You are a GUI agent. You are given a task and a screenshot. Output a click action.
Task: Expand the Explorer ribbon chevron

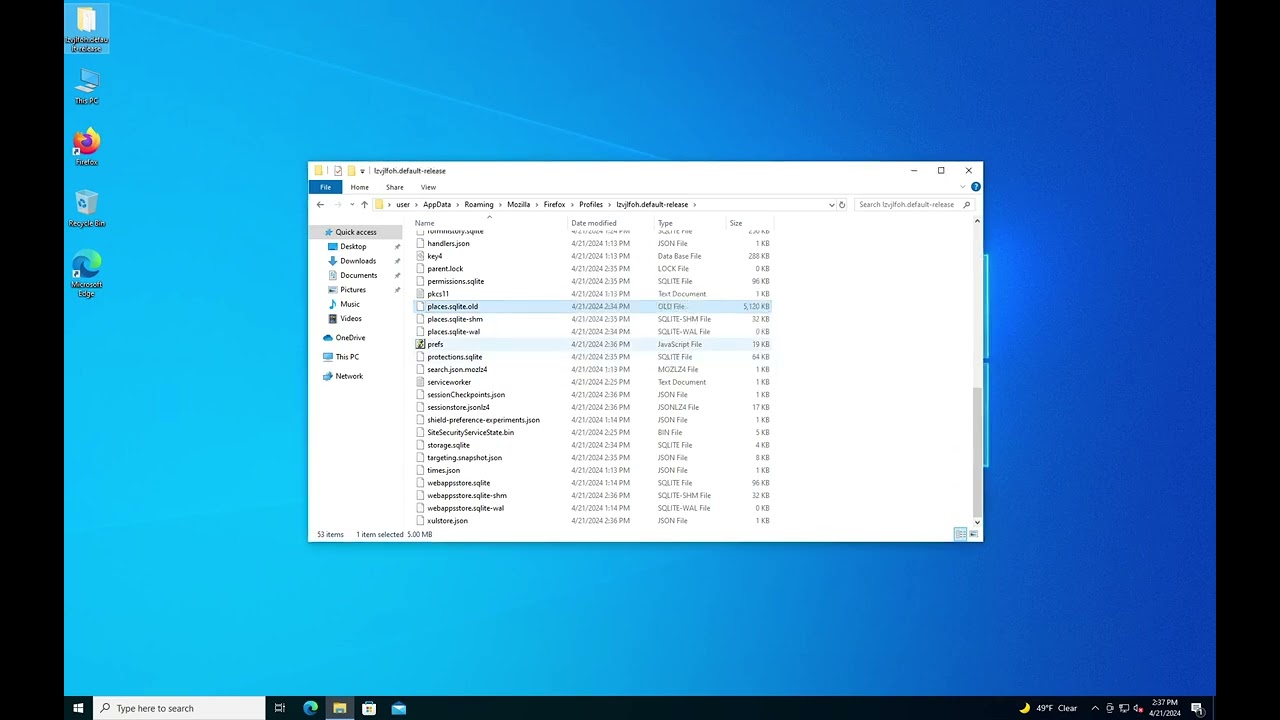964,187
